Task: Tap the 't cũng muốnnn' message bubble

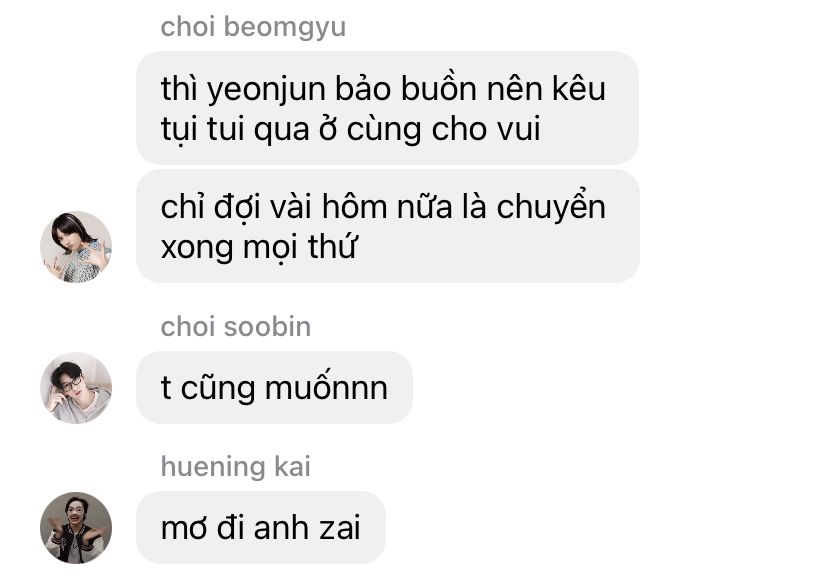Action: click(x=274, y=388)
